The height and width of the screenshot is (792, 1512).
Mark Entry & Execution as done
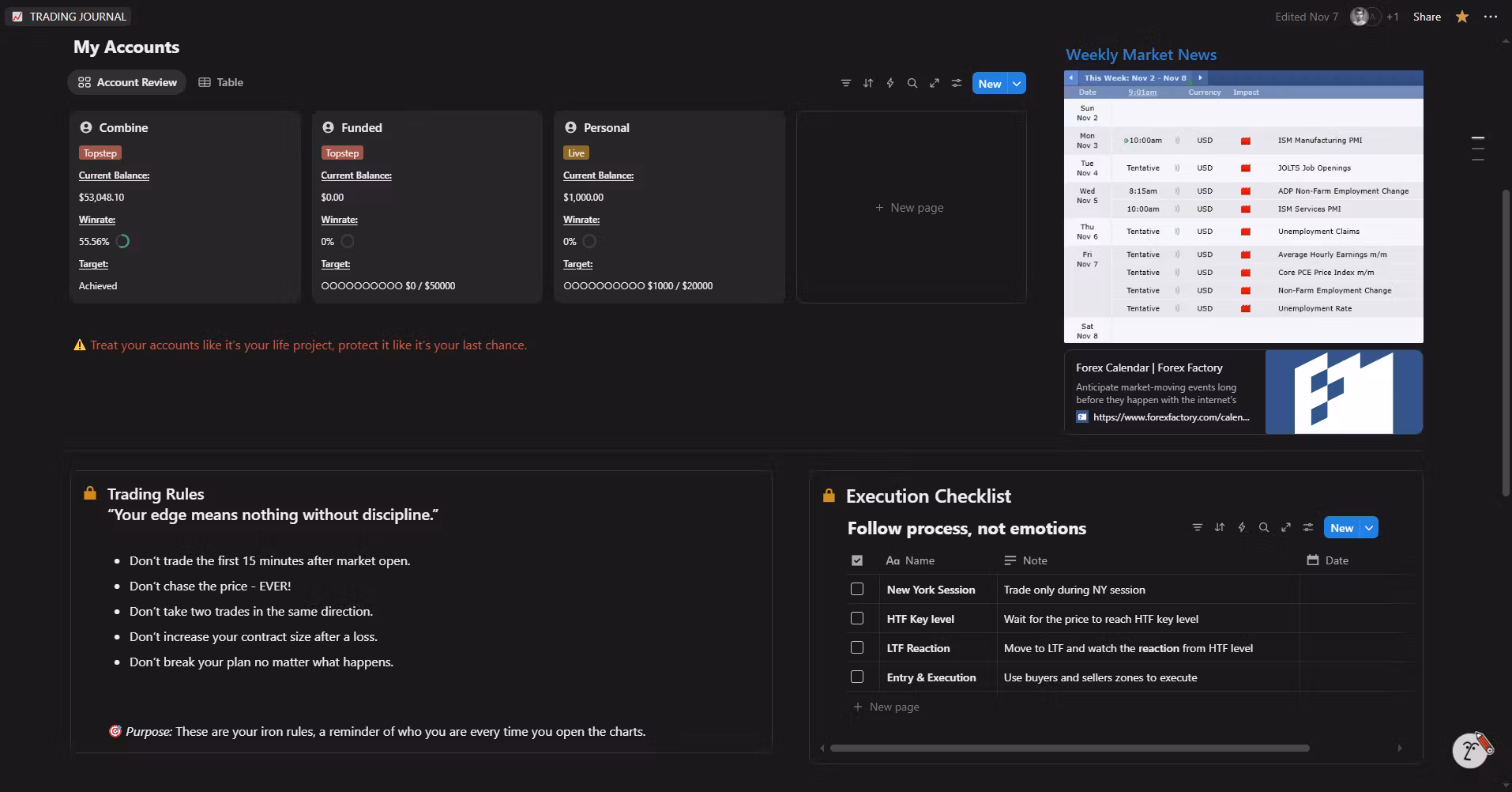coord(857,677)
